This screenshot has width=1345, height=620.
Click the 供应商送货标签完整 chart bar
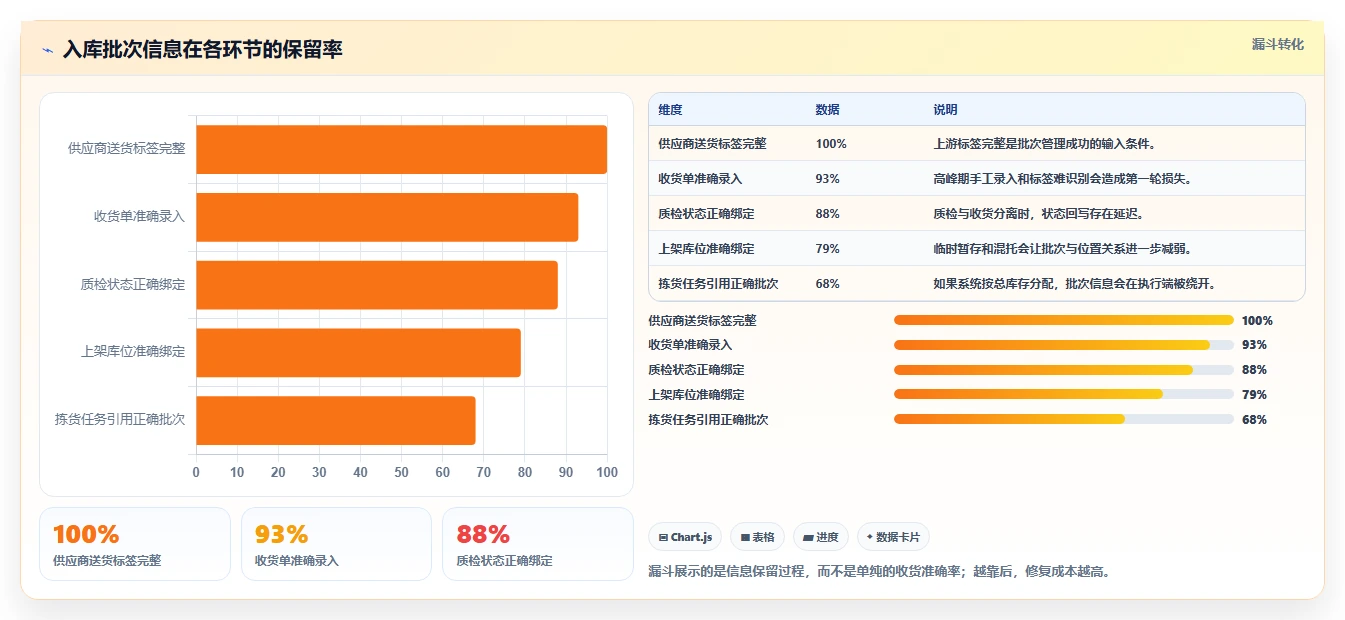(x=401, y=149)
